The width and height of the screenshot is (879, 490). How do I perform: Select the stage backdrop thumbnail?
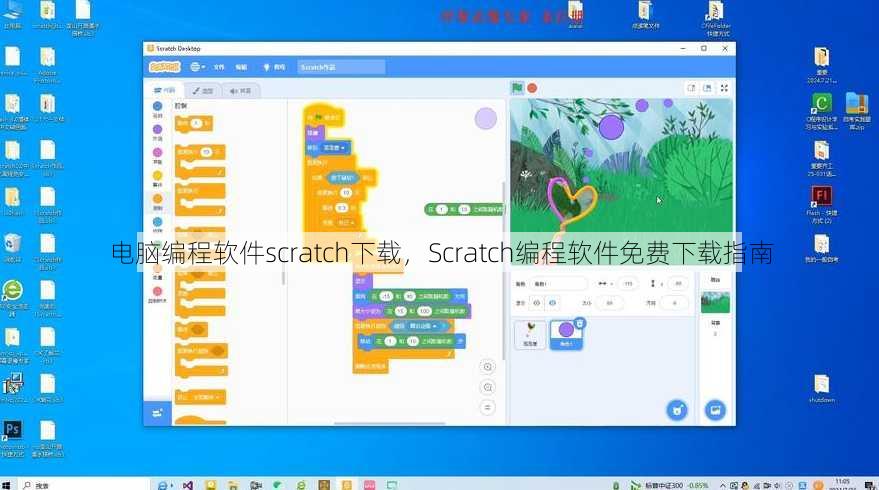(715, 302)
